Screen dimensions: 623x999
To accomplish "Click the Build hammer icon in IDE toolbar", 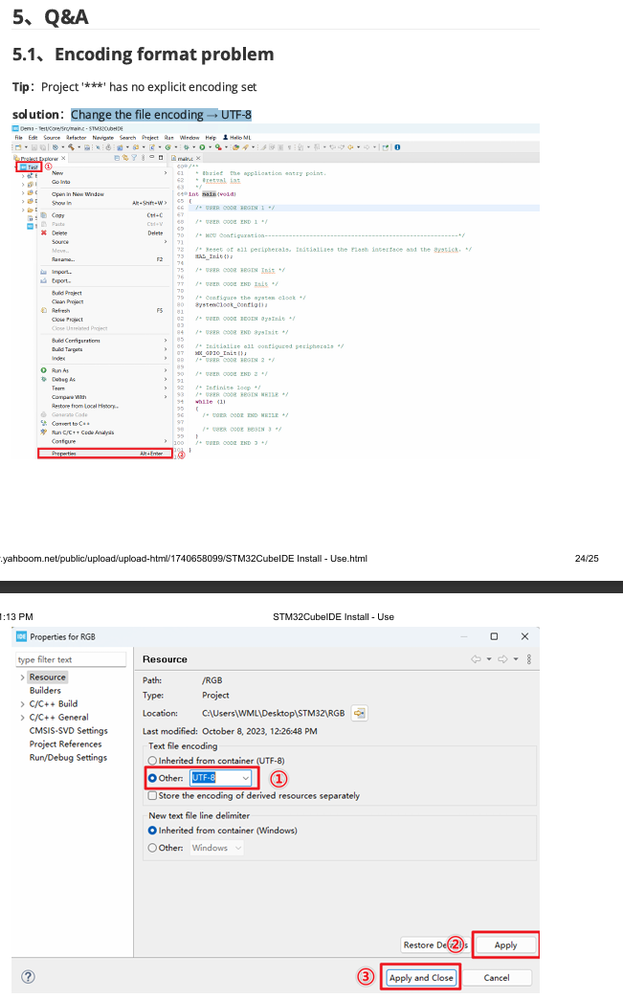I will click(71, 147).
